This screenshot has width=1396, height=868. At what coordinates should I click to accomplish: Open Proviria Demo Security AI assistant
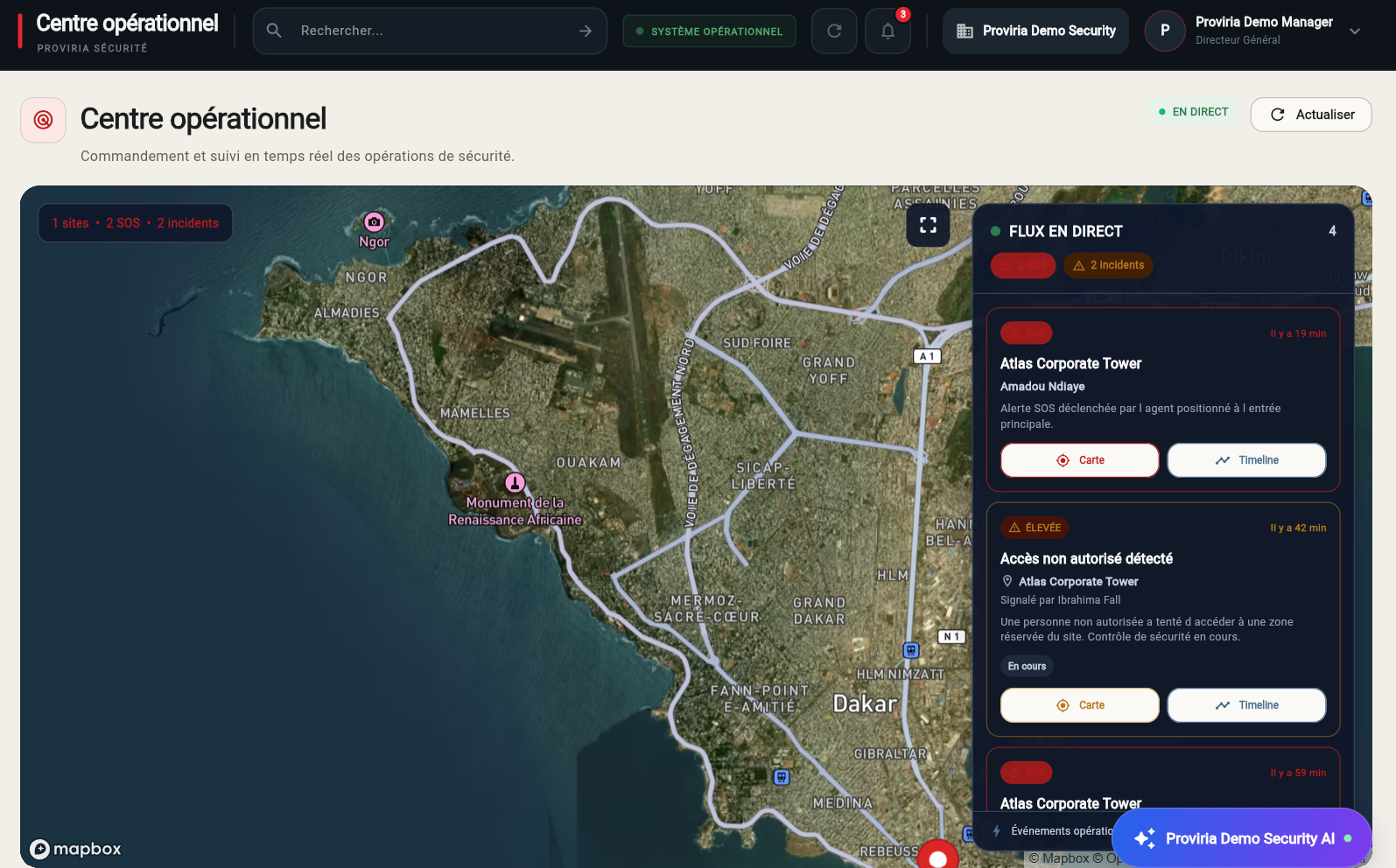coord(1241,838)
